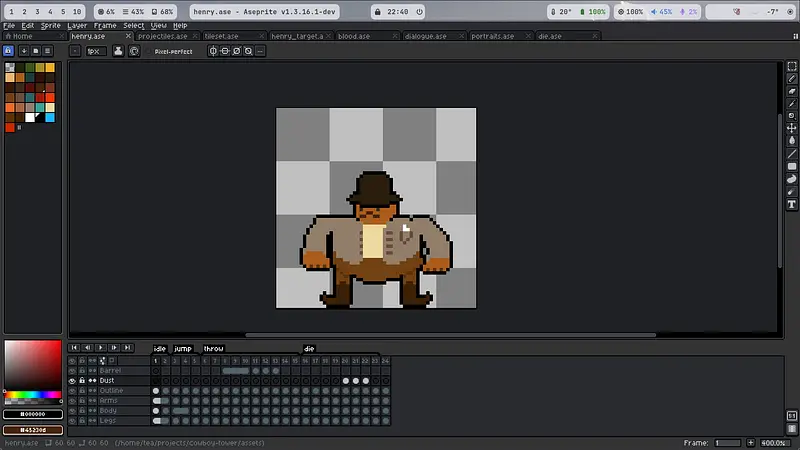This screenshot has height=450, width=800.
Task: Click the background color #452306 swatch
Action: click(32, 430)
